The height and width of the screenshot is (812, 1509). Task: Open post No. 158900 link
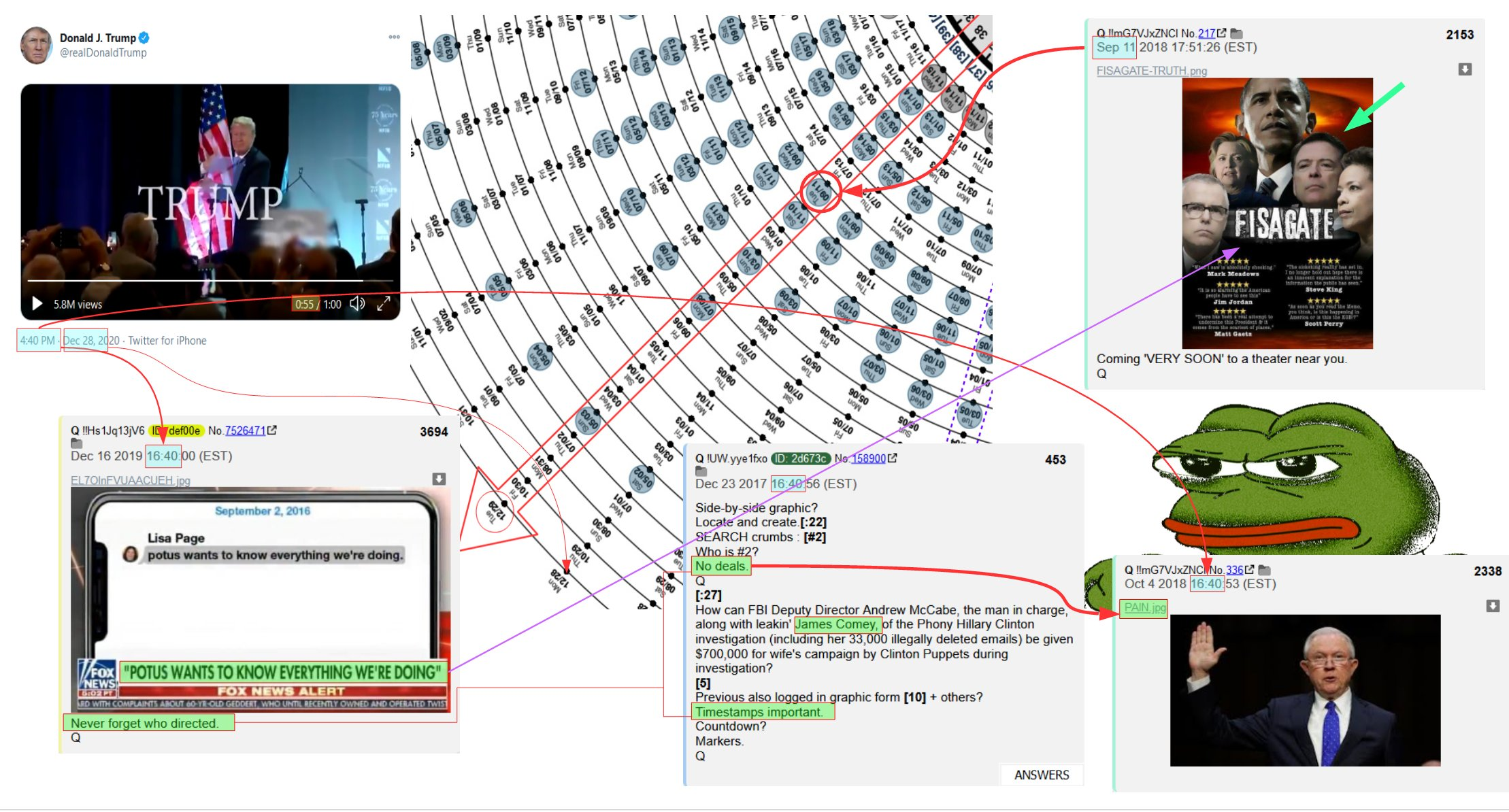868,458
